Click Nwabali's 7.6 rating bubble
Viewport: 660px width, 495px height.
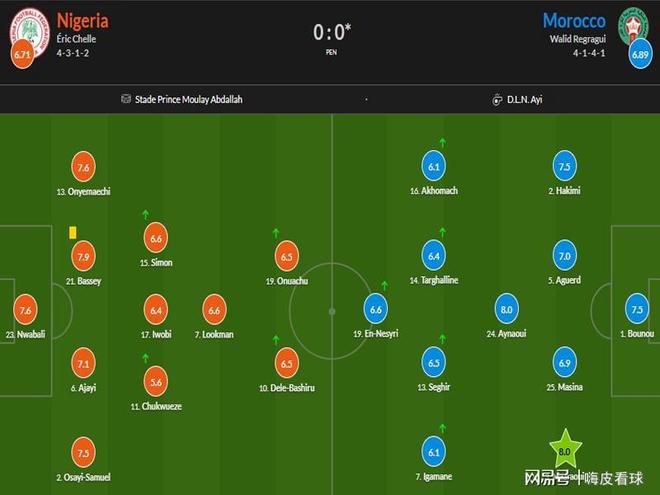coord(26,309)
